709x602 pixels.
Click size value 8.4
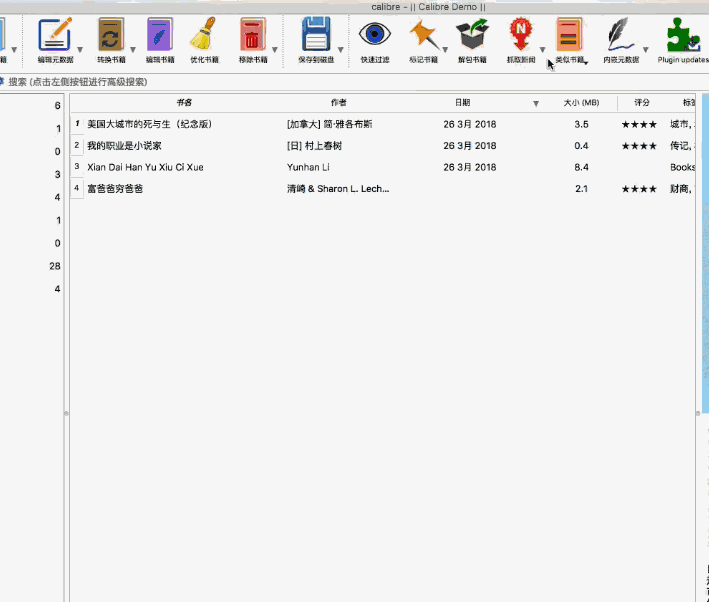581,167
